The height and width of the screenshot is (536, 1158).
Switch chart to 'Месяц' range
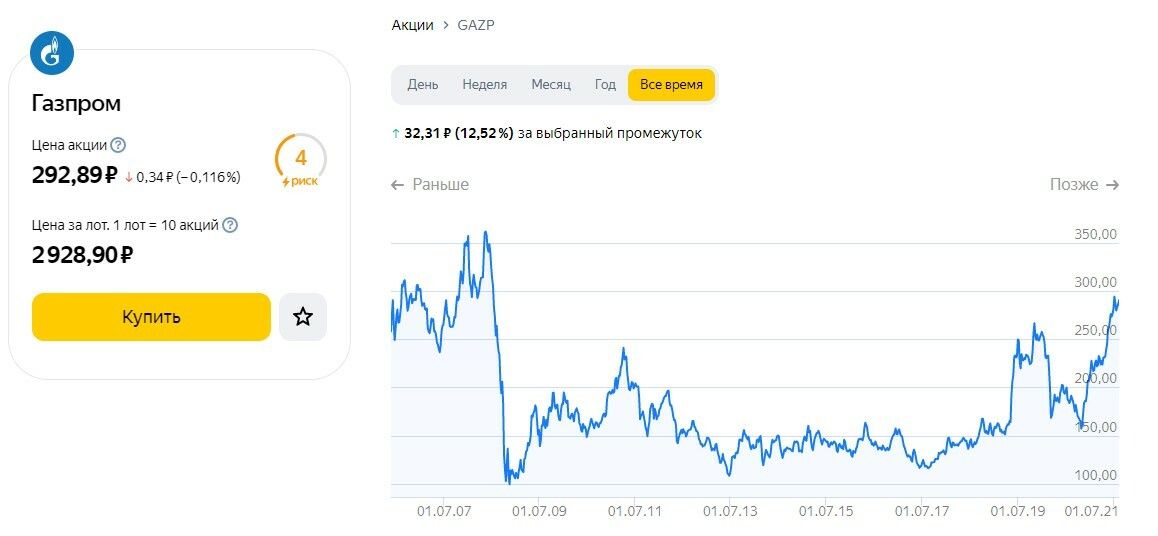point(551,85)
